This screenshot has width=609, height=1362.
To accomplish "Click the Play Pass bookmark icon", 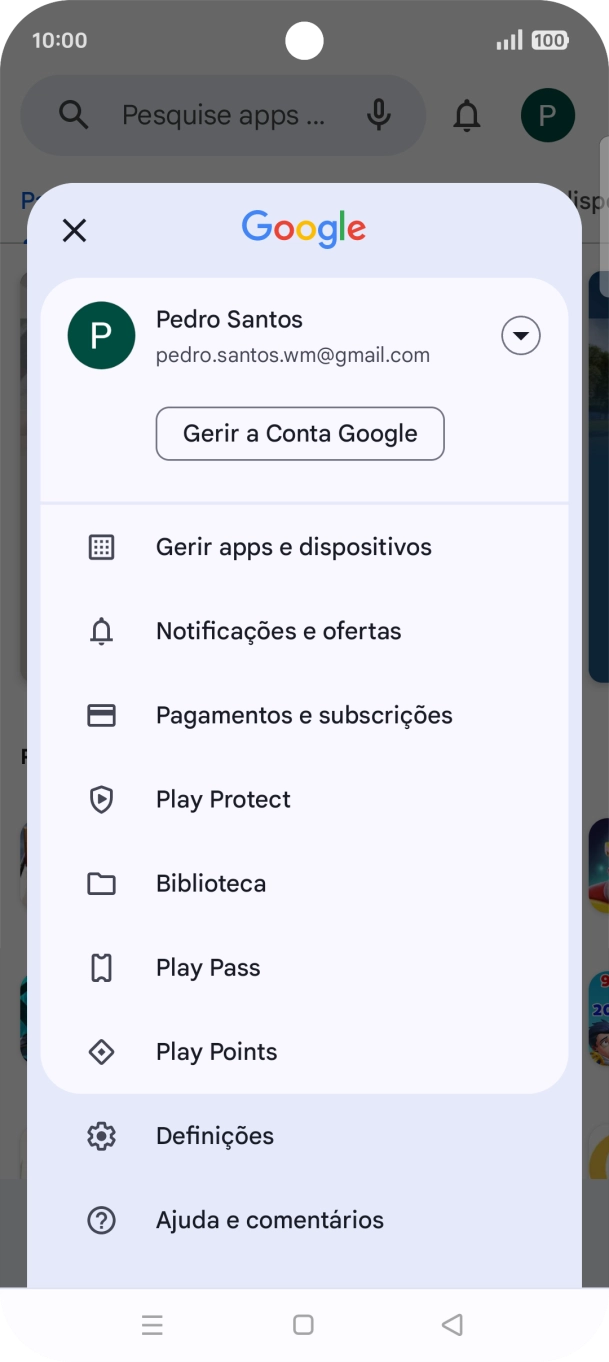I will pos(101,967).
